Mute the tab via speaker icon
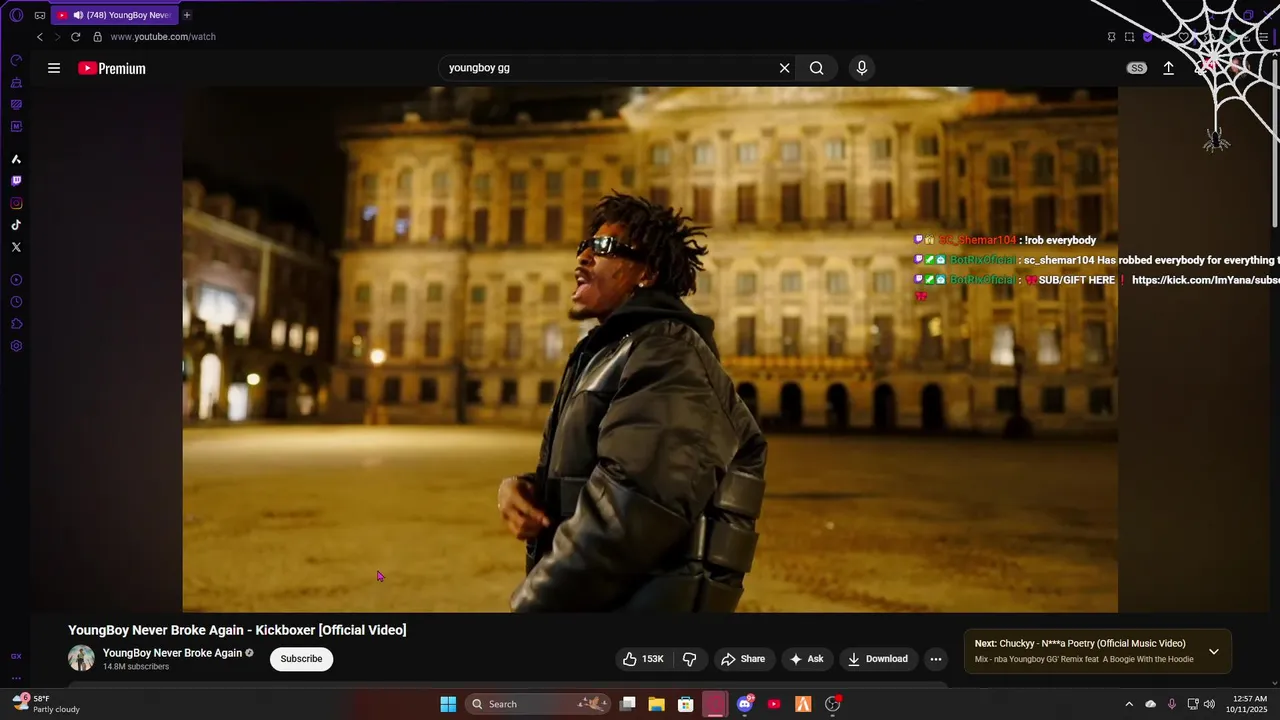Image resolution: width=1280 pixels, height=720 pixels. 78,15
